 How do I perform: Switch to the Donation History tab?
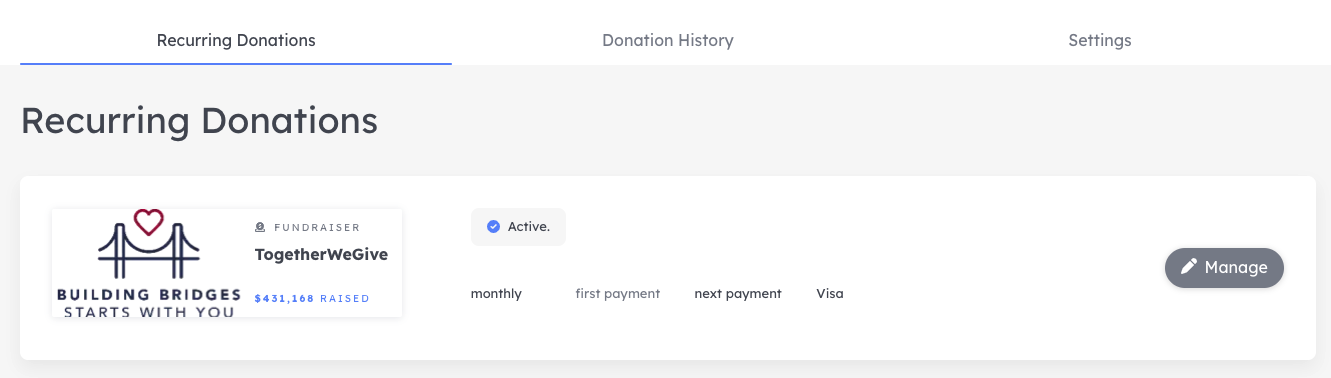pyautogui.click(x=668, y=41)
